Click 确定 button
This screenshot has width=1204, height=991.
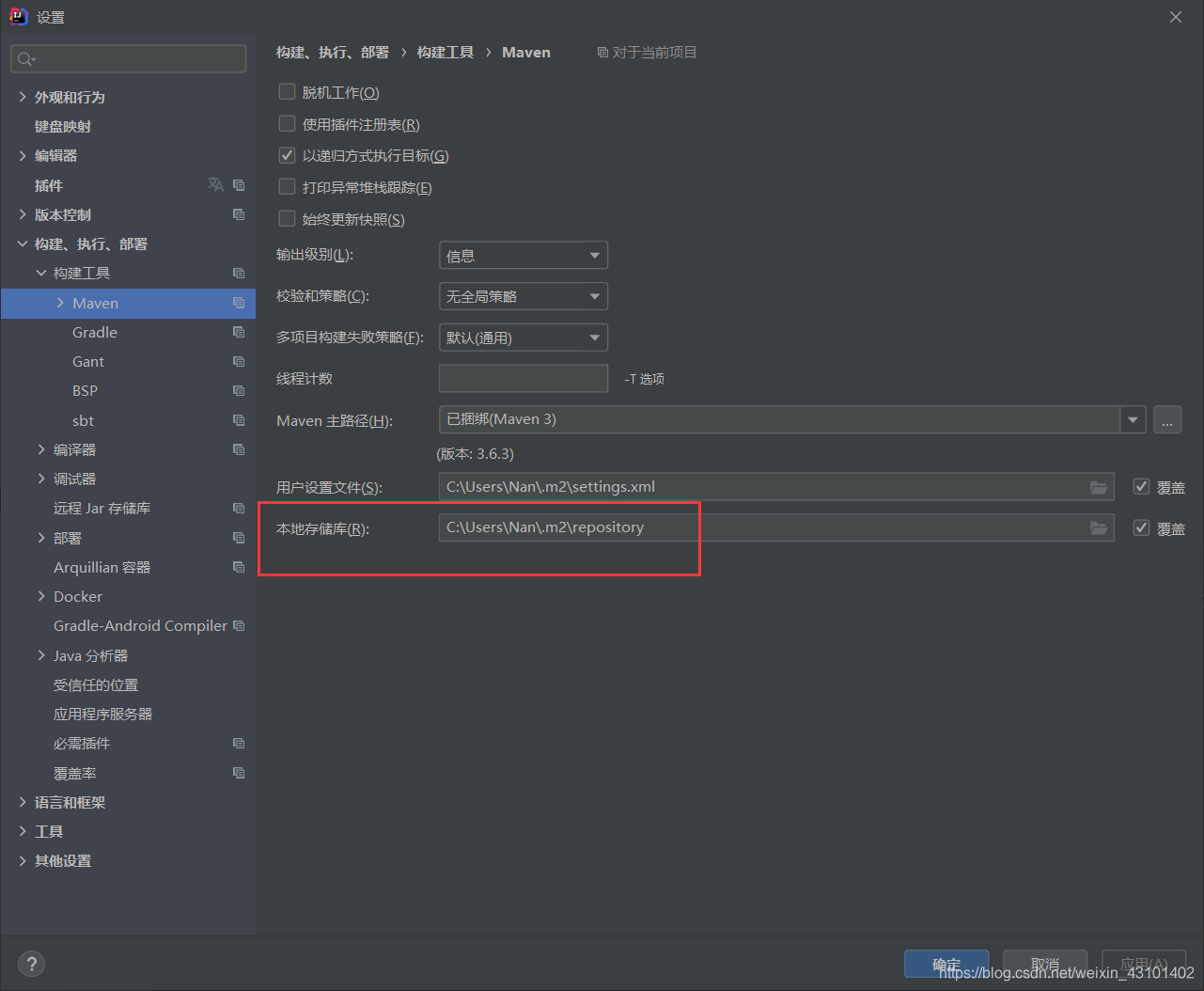(x=946, y=964)
